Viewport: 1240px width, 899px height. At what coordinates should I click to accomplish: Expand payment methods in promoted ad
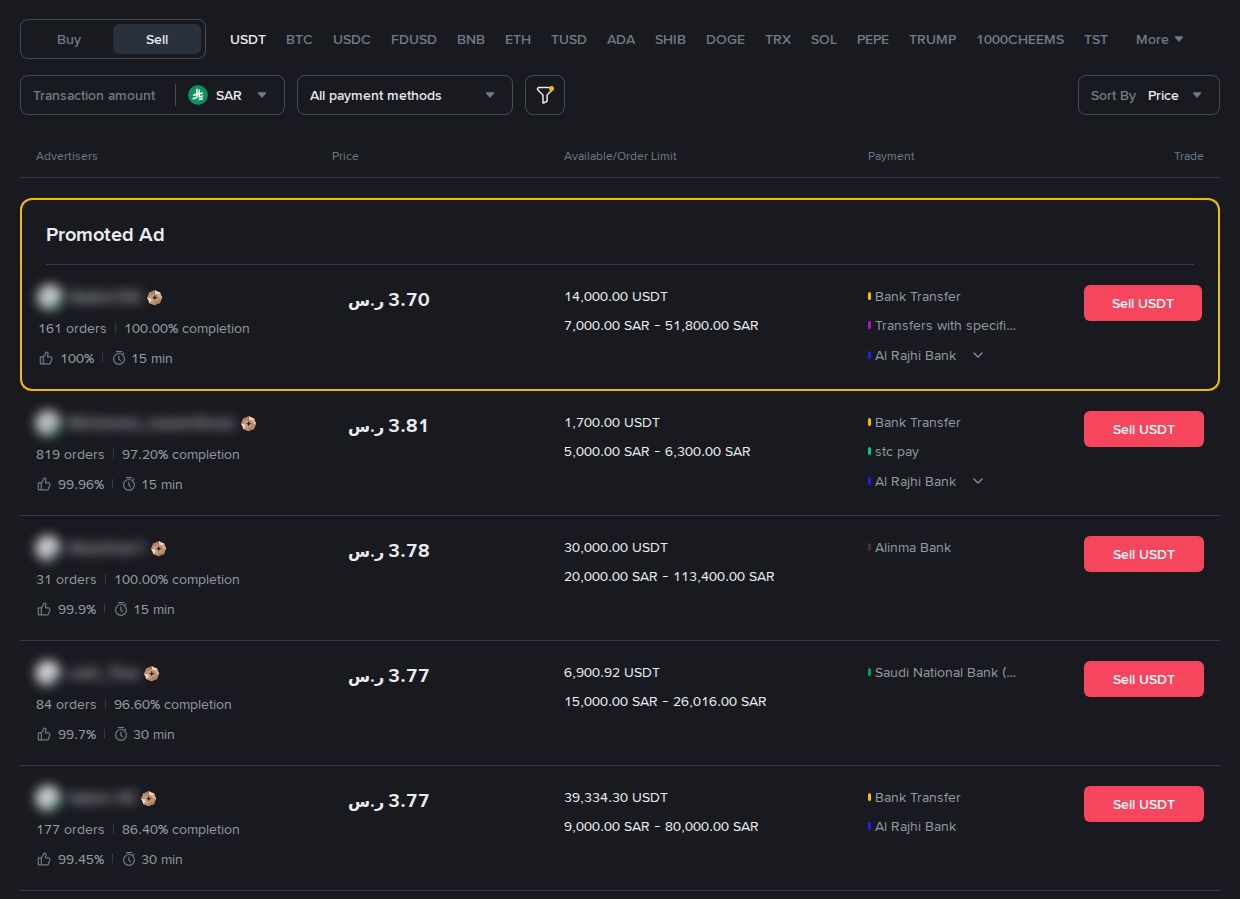pyautogui.click(x=978, y=355)
